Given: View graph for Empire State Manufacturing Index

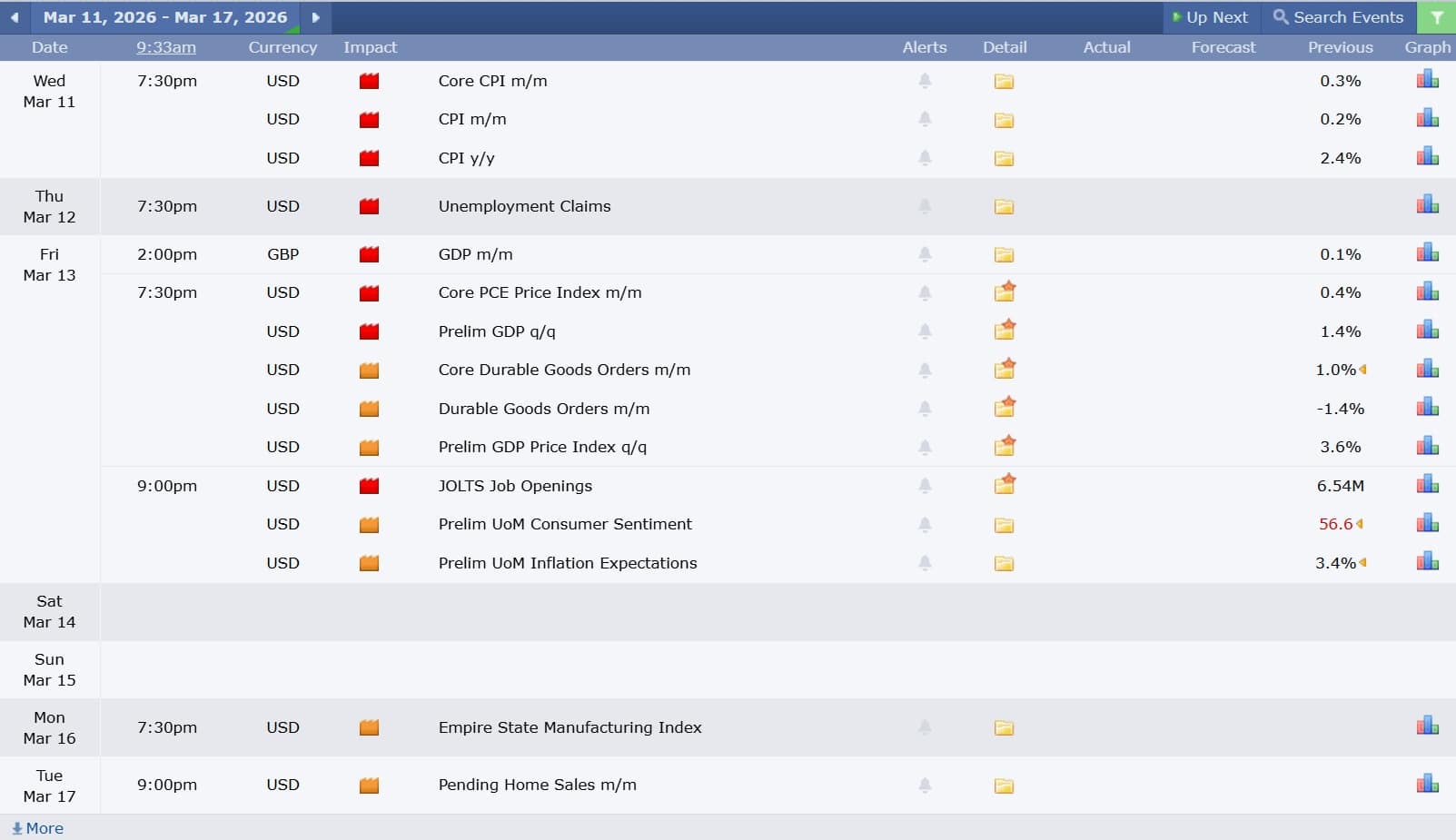Looking at the screenshot, I should tap(1427, 727).
